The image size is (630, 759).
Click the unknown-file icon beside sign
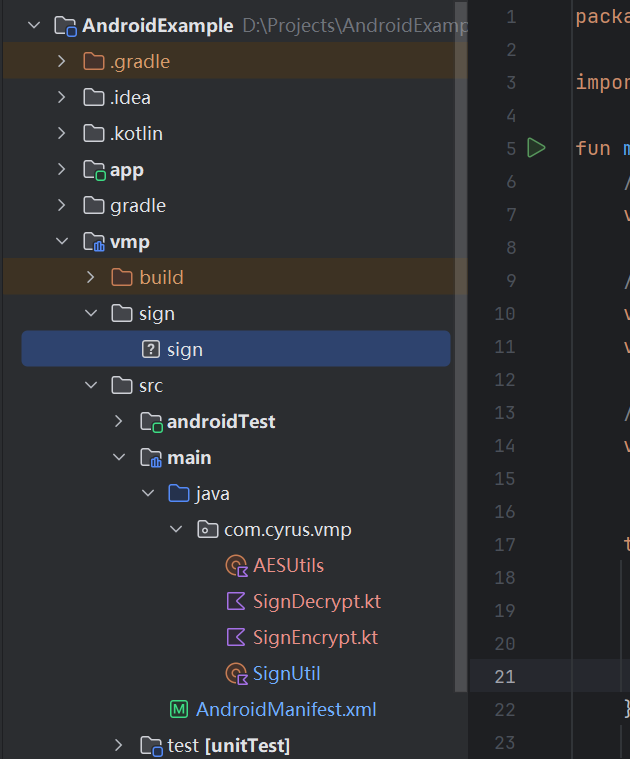[x=151, y=350]
